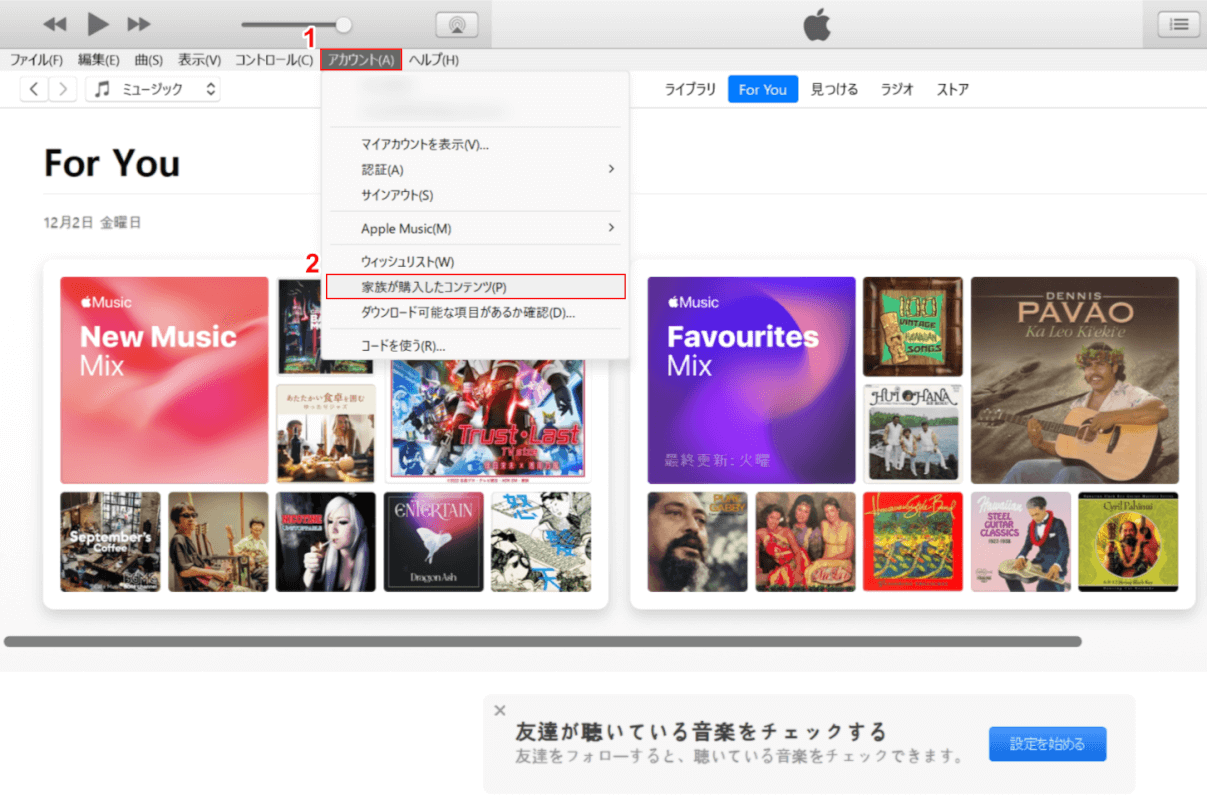The width and height of the screenshot is (1207, 800).
Task: Open the AirPlay output button
Action: (x=457, y=25)
